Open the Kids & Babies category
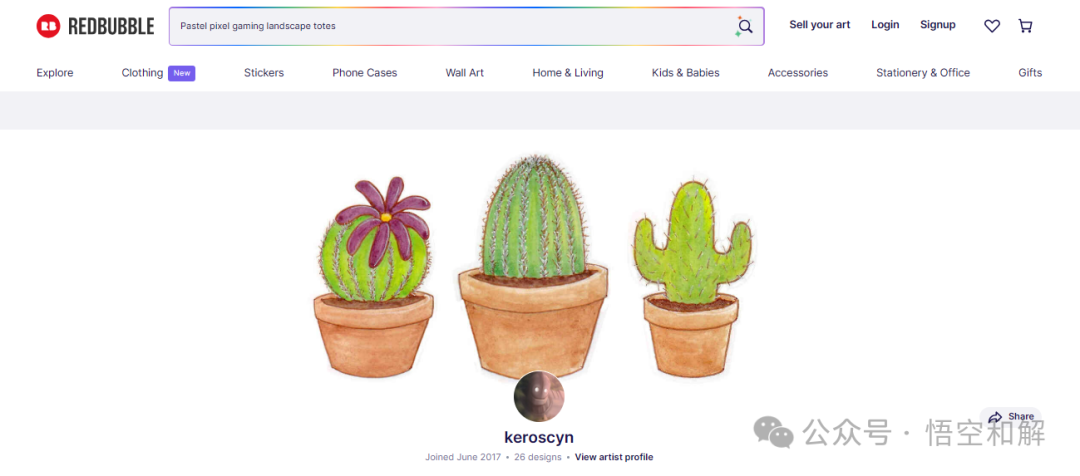The image size is (1080, 476). 685,73
